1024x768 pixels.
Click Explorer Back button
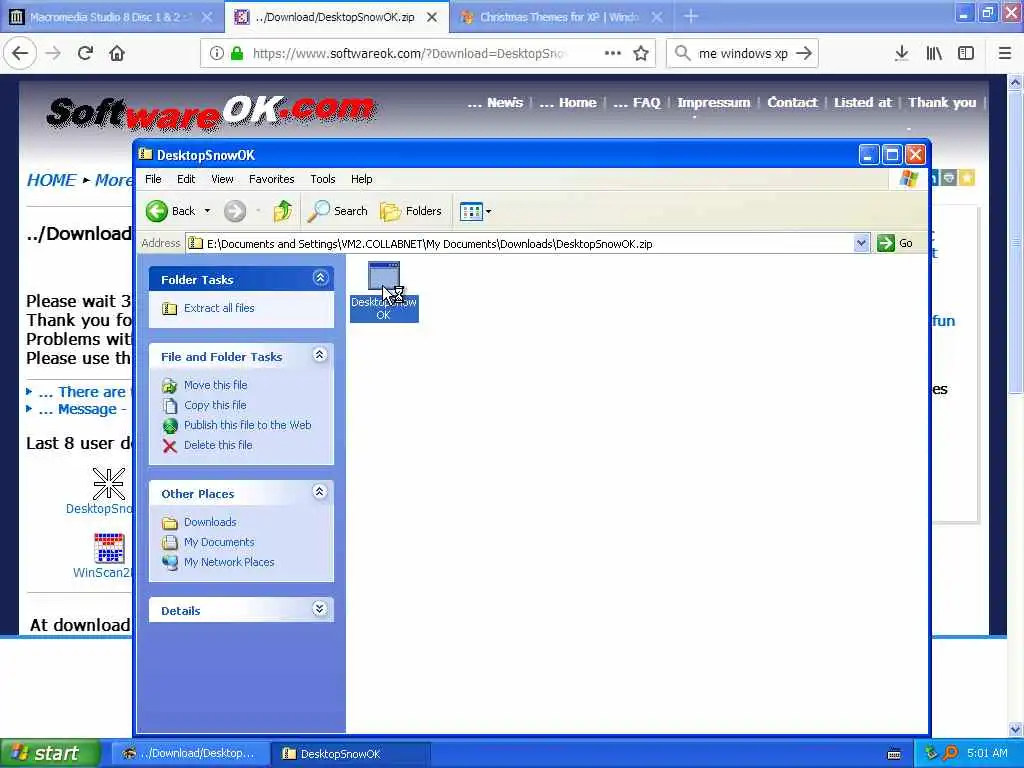[x=170, y=211]
